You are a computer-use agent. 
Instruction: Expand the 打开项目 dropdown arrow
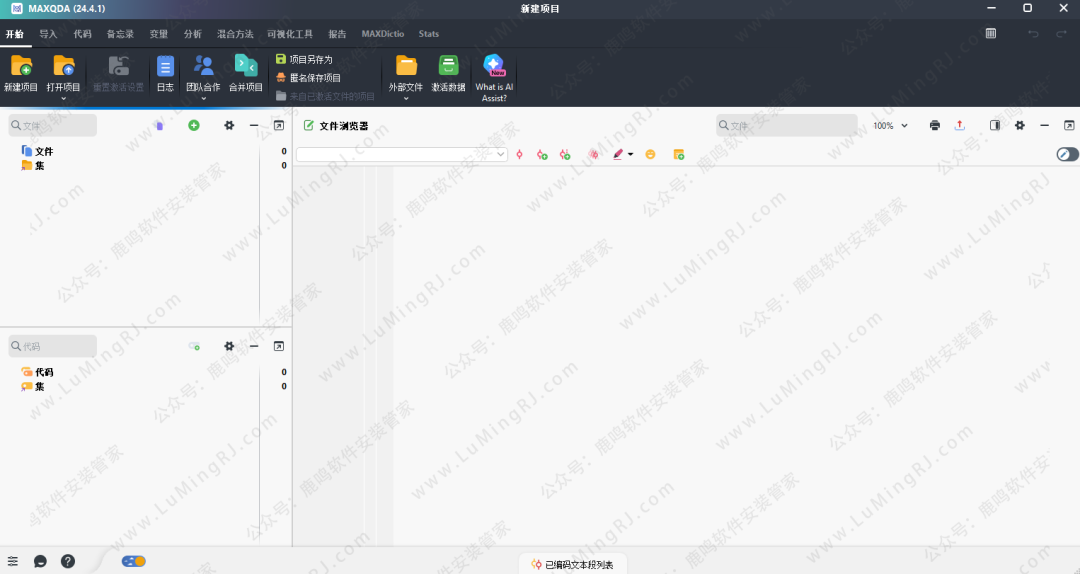tap(63, 98)
